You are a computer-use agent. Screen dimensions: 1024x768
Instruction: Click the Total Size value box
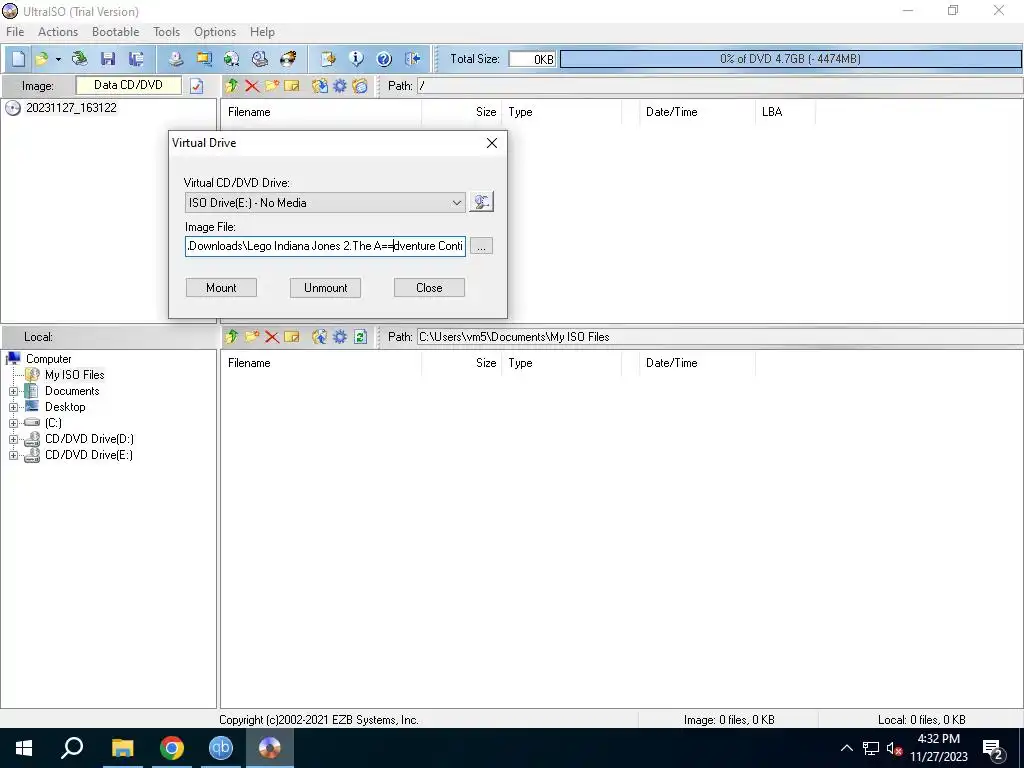click(532, 59)
